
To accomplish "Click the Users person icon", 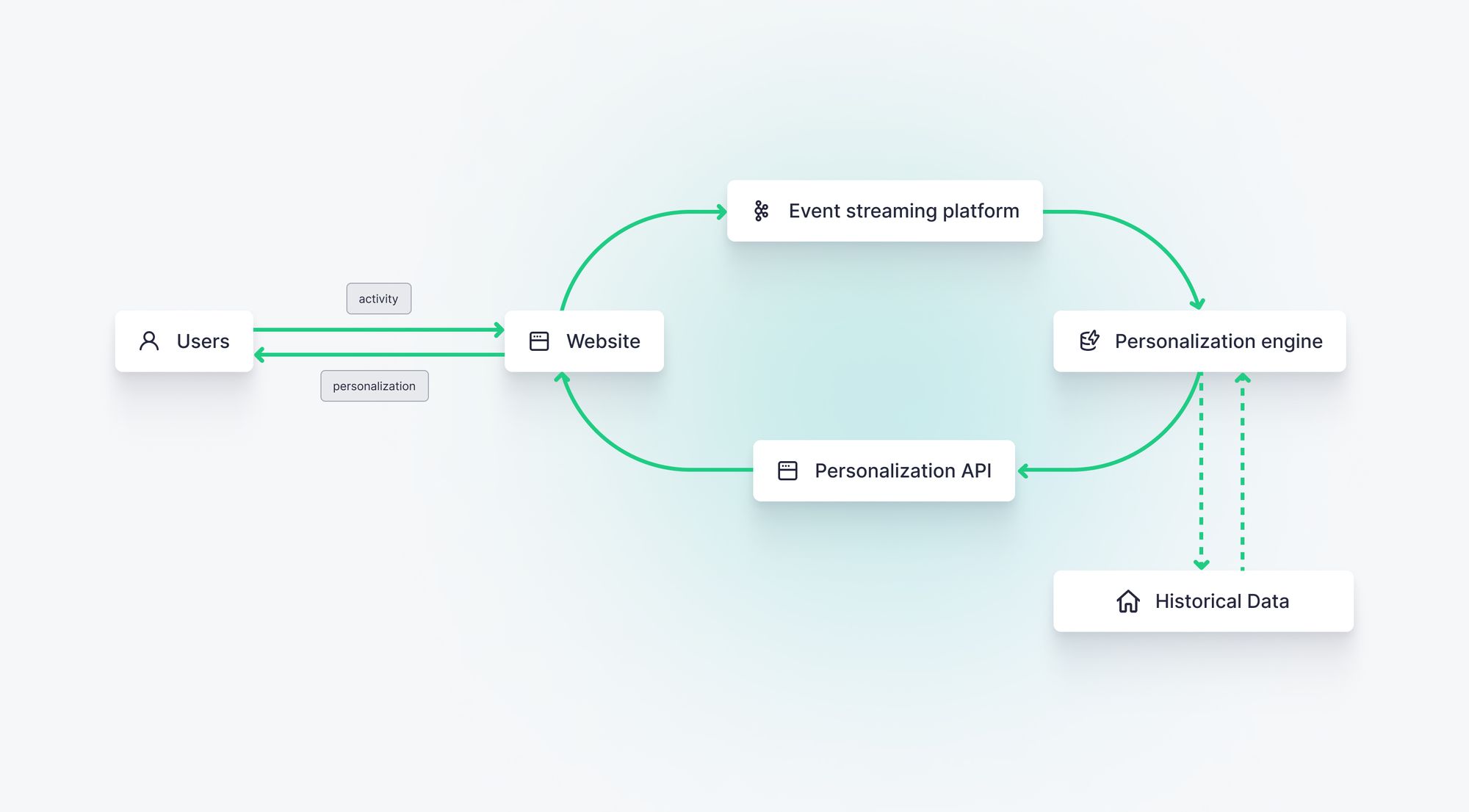I will tap(149, 341).
